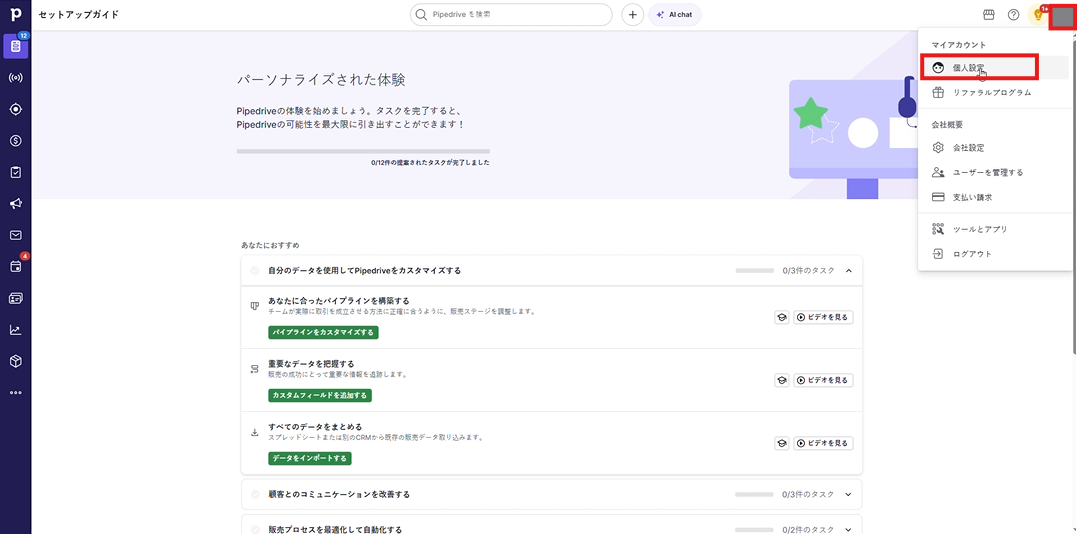Open the target crosshair sidebar icon
Viewport: 1077px width, 534px height.
pyautogui.click(x=15, y=109)
